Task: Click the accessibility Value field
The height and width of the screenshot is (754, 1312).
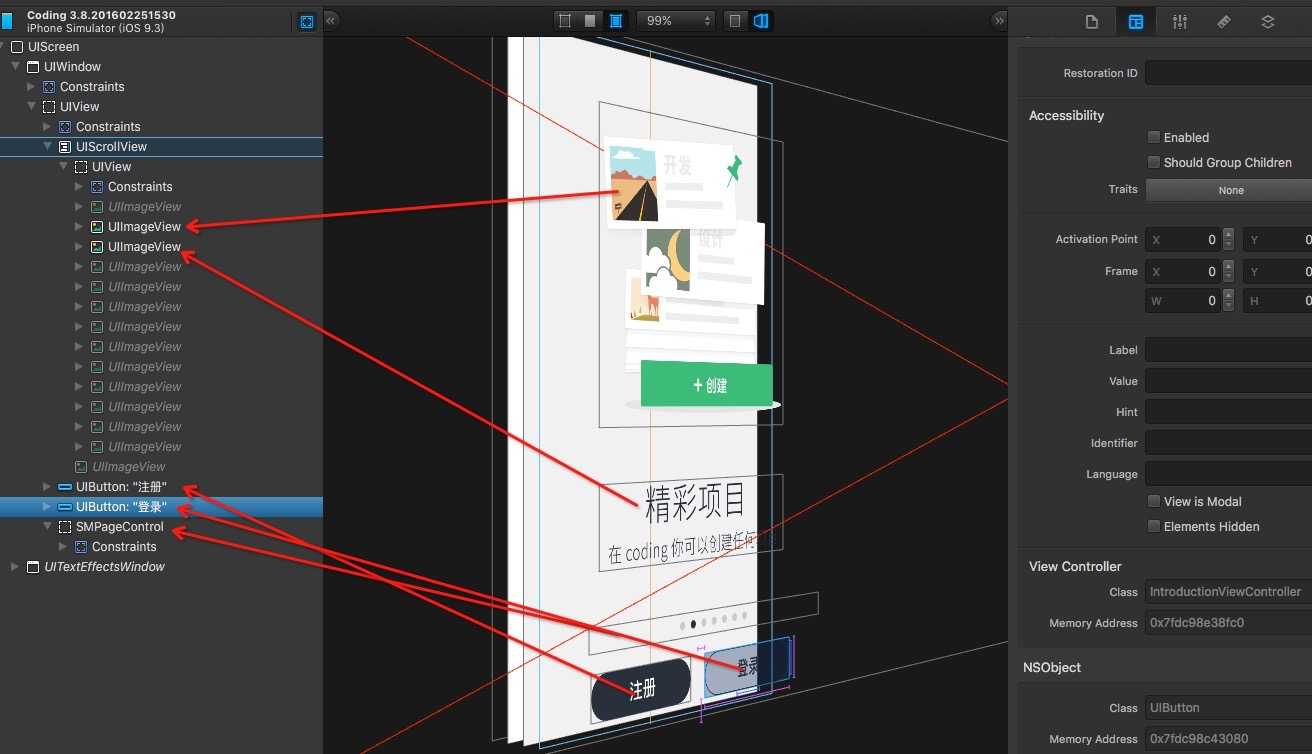Action: click(1229, 381)
